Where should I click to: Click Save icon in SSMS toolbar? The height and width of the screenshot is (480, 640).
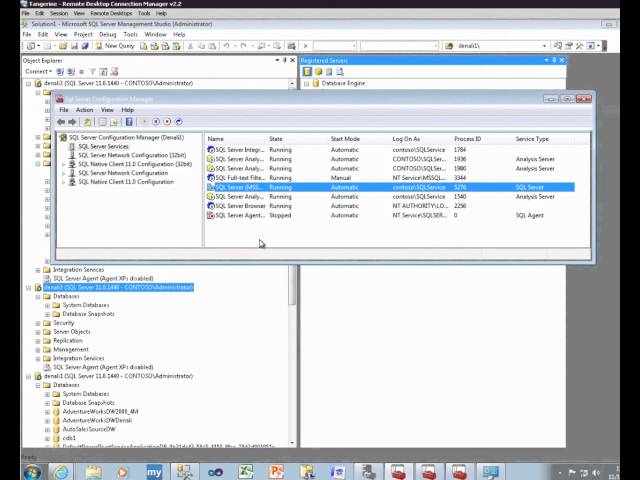coord(74,46)
